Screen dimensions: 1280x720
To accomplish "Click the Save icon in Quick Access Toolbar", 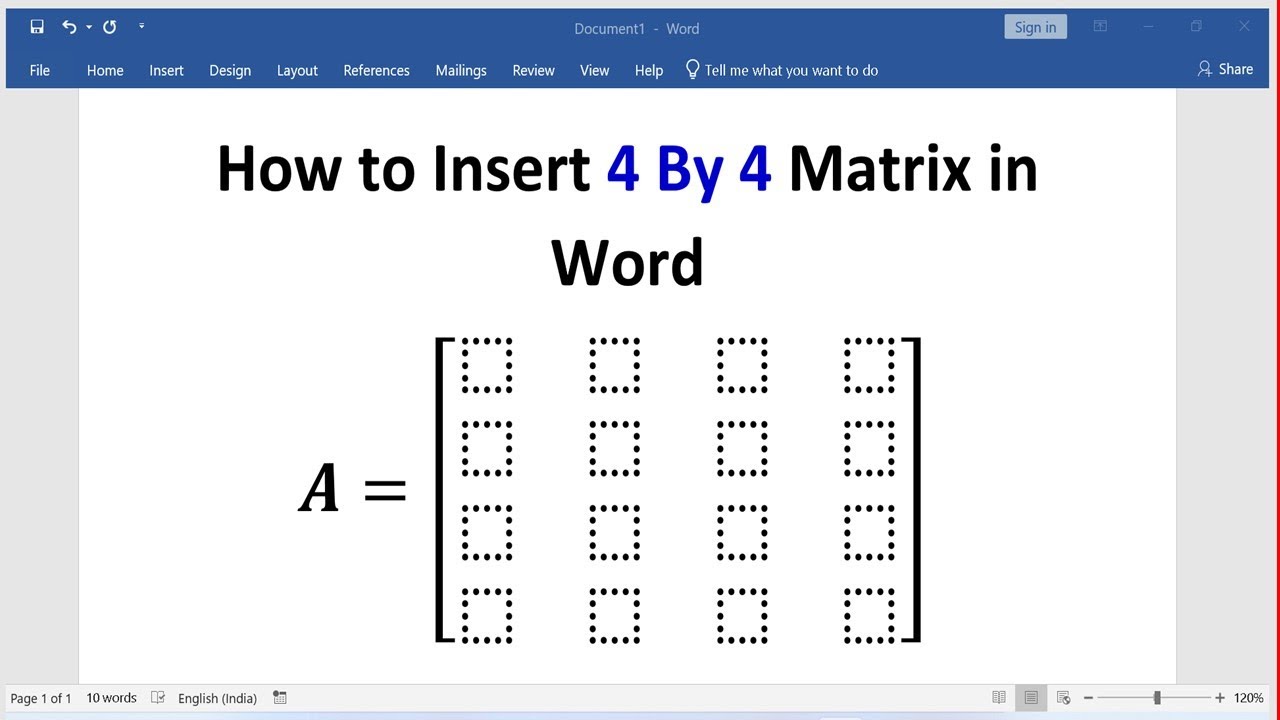I will (37, 27).
